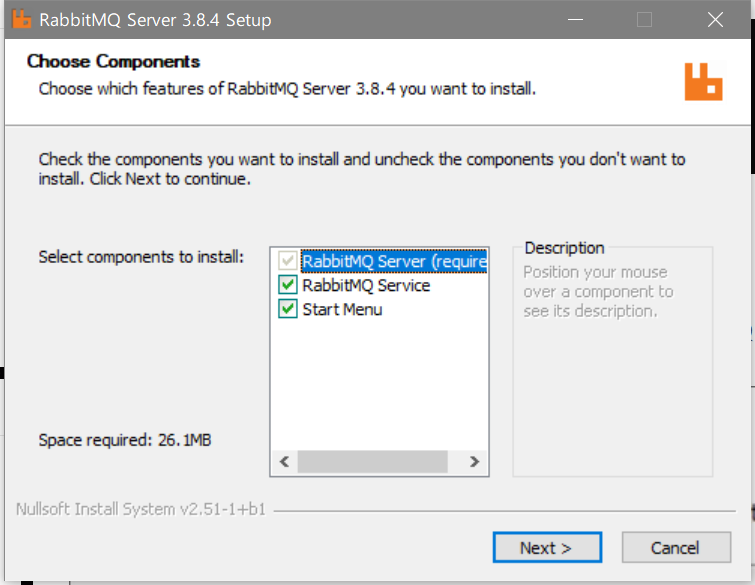The height and width of the screenshot is (585, 755).
Task: Click the greyed RabbitMQ Server required checkbox
Action: point(287,261)
